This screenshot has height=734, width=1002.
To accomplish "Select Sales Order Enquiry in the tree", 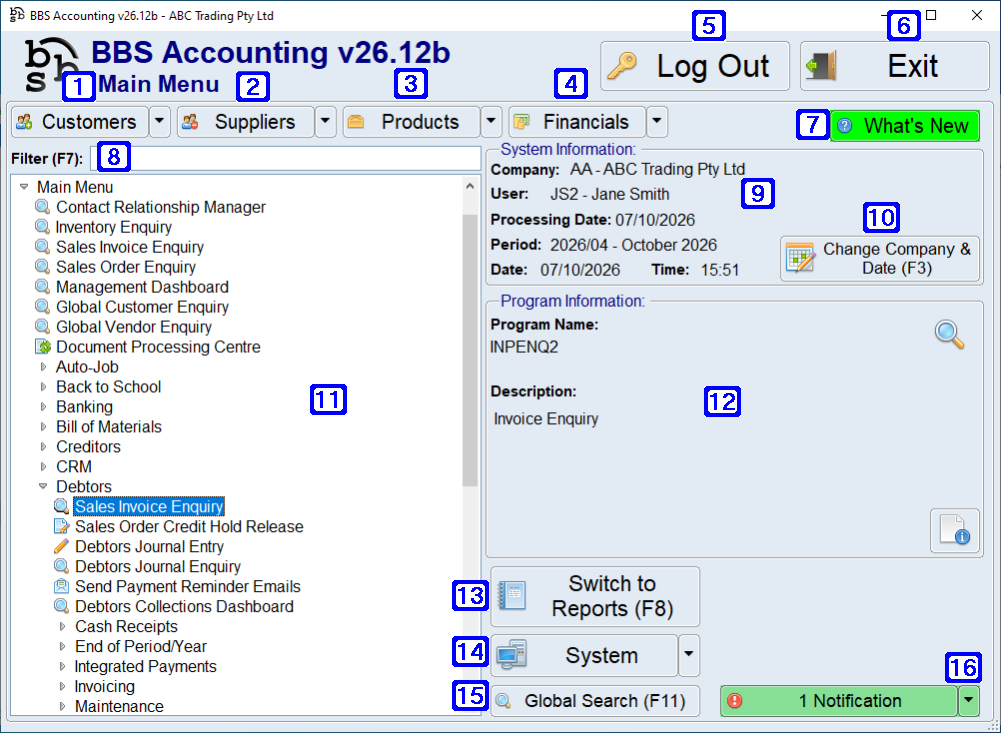I will click(x=126, y=267).
